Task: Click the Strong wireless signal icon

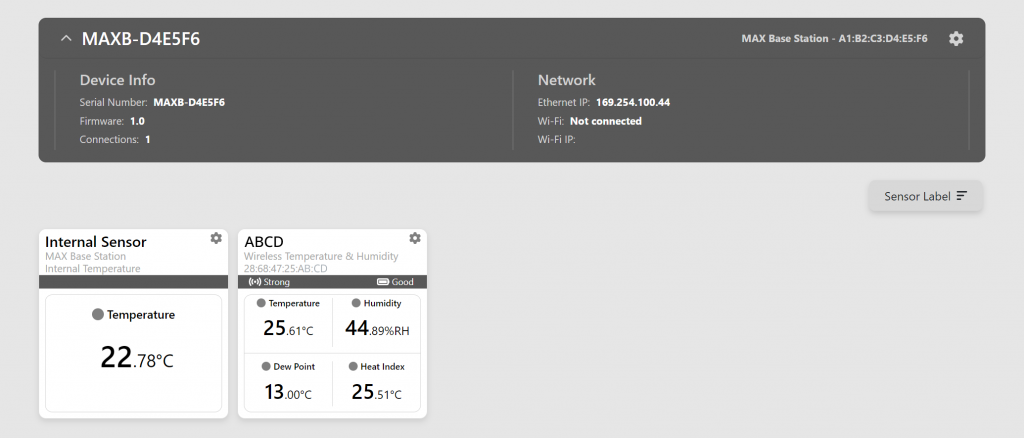Action: 254,282
